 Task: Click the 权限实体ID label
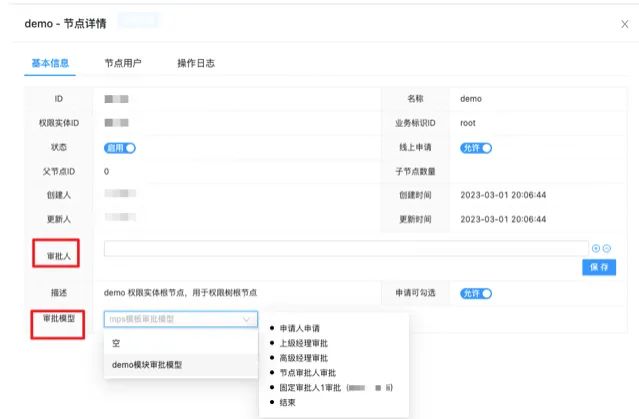click(59, 123)
